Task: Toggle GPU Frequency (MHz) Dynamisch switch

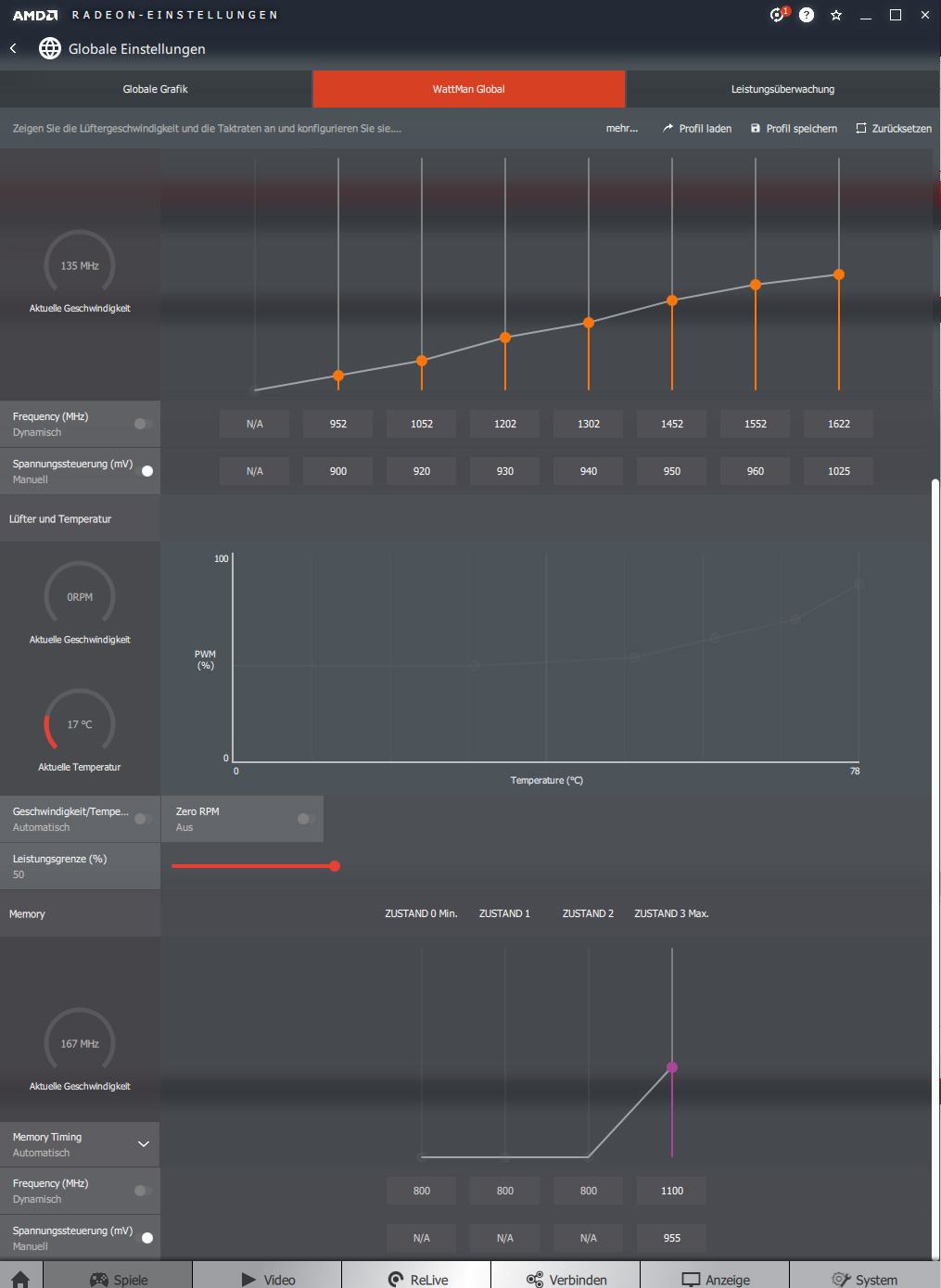Action: [x=143, y=424]
